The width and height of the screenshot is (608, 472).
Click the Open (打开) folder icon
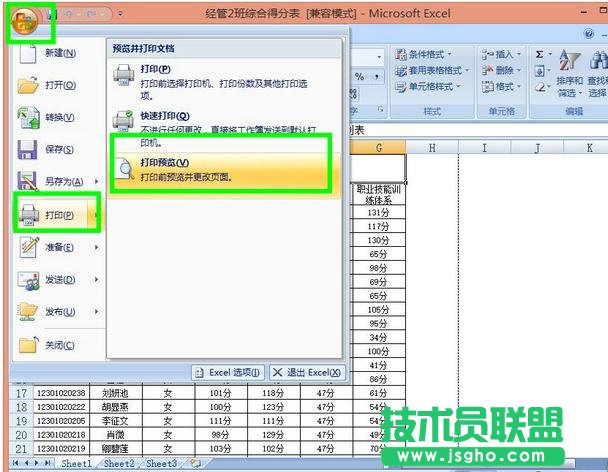[29, 85]
